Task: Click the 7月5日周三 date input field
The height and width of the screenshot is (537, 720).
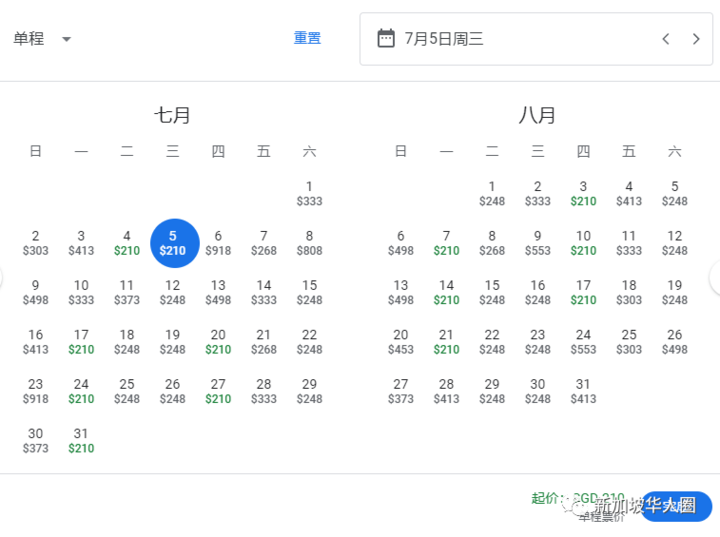Action: pyautogui.click(x=510, y=39)
